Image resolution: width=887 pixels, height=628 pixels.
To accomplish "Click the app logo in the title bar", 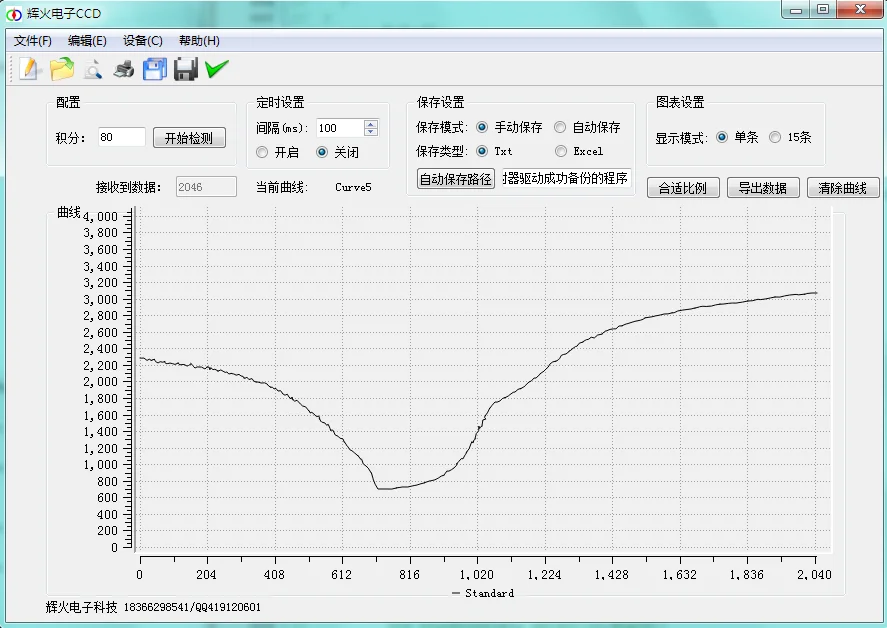I will (14, 13).
